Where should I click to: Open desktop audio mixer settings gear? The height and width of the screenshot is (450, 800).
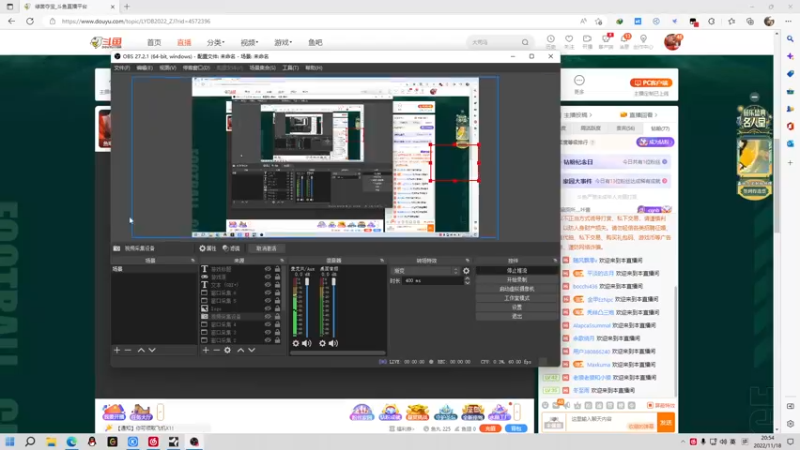click(x=322, y=343)
